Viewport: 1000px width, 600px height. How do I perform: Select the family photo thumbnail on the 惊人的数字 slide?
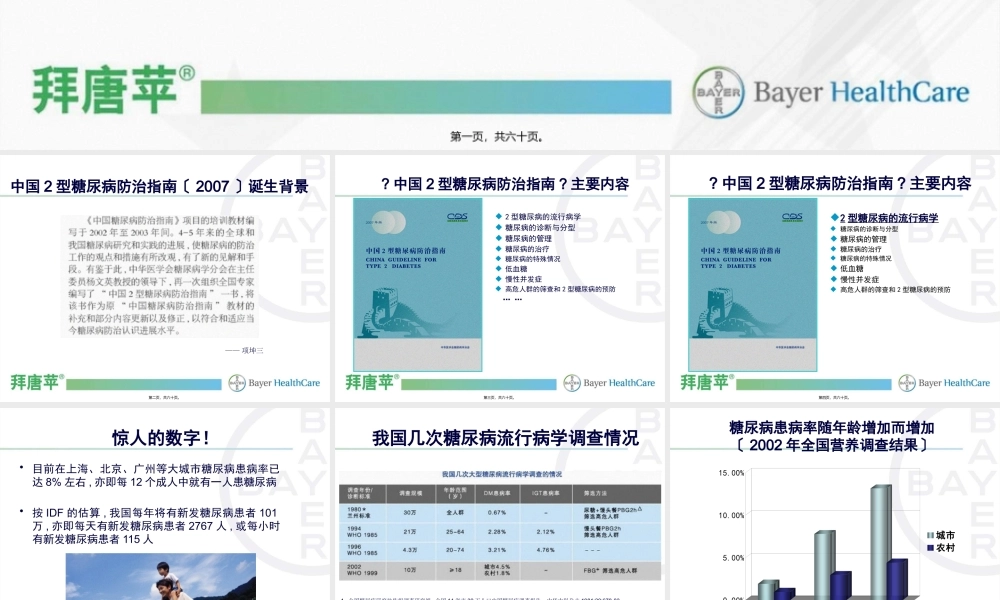160,580
